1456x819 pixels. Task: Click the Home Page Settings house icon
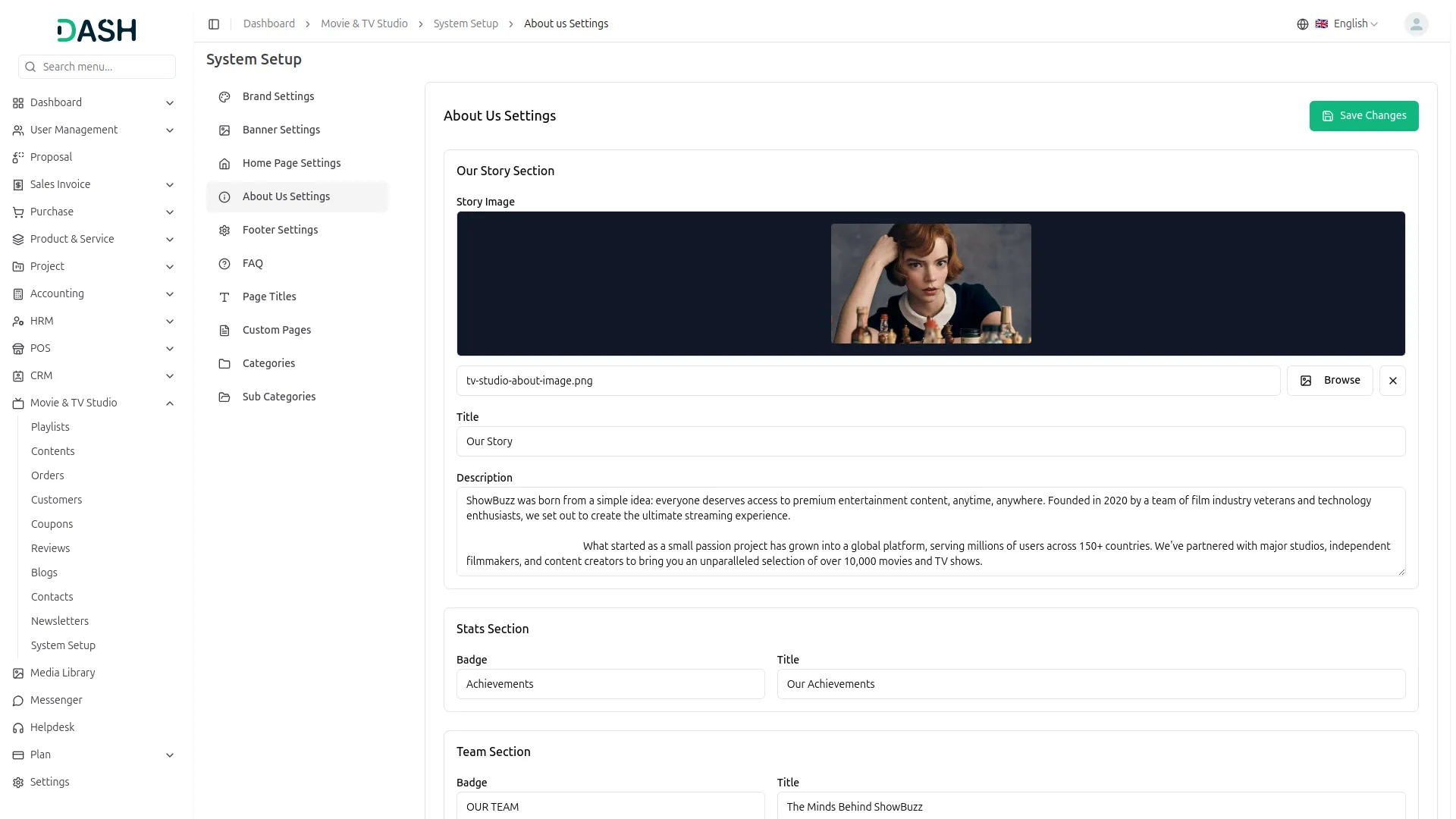pyautogui.click(x=224, y=164)
